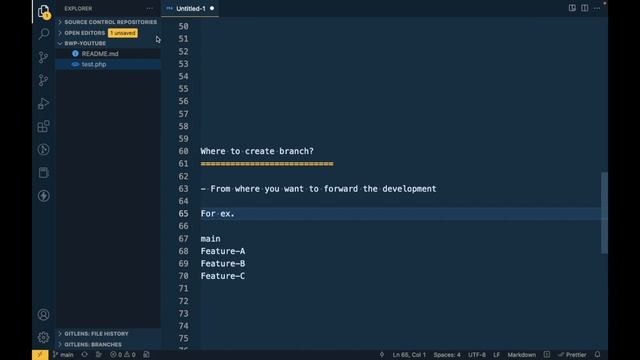Click Feature-C text in editor
This screenshot has width=640, height=360.
tap(223, 276)
